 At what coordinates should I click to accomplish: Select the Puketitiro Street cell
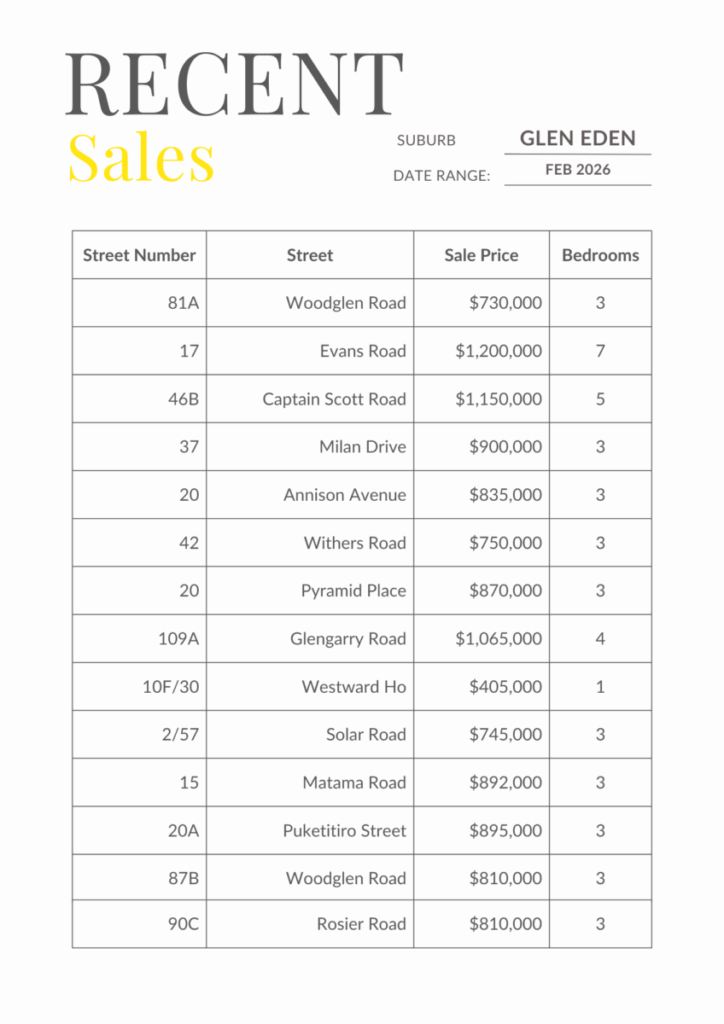[x=344, y=831]
